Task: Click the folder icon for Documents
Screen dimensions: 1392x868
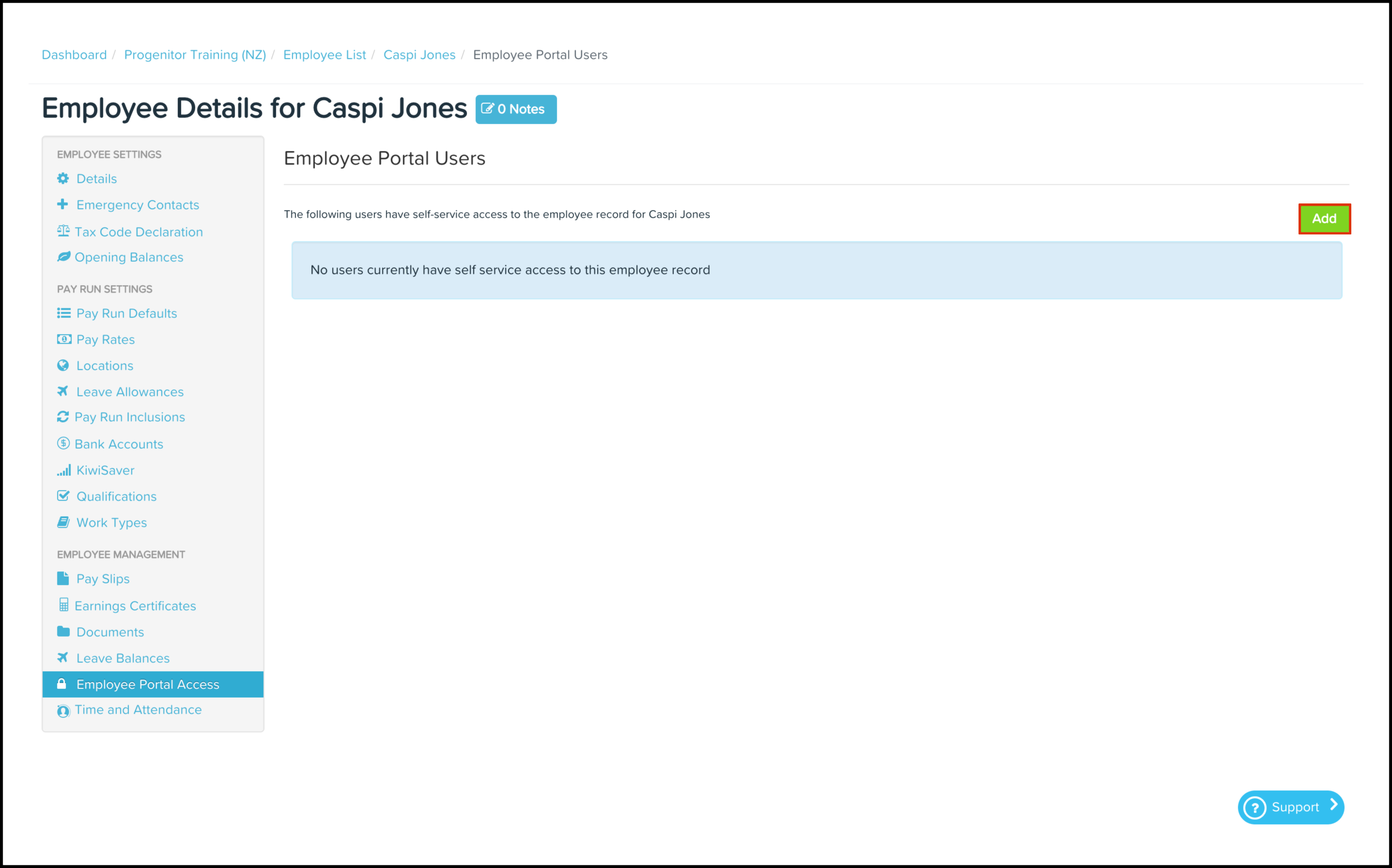Action: point(63,632)
